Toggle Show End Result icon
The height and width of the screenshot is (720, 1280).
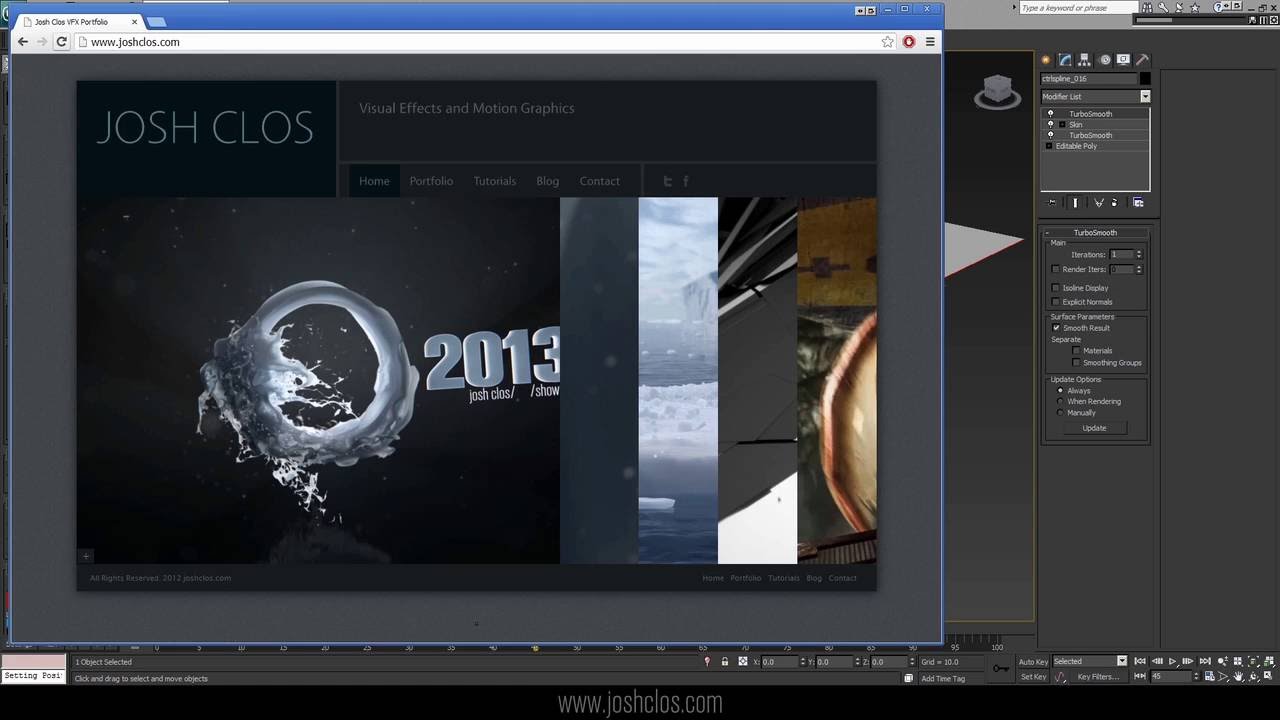point(1076,203)
